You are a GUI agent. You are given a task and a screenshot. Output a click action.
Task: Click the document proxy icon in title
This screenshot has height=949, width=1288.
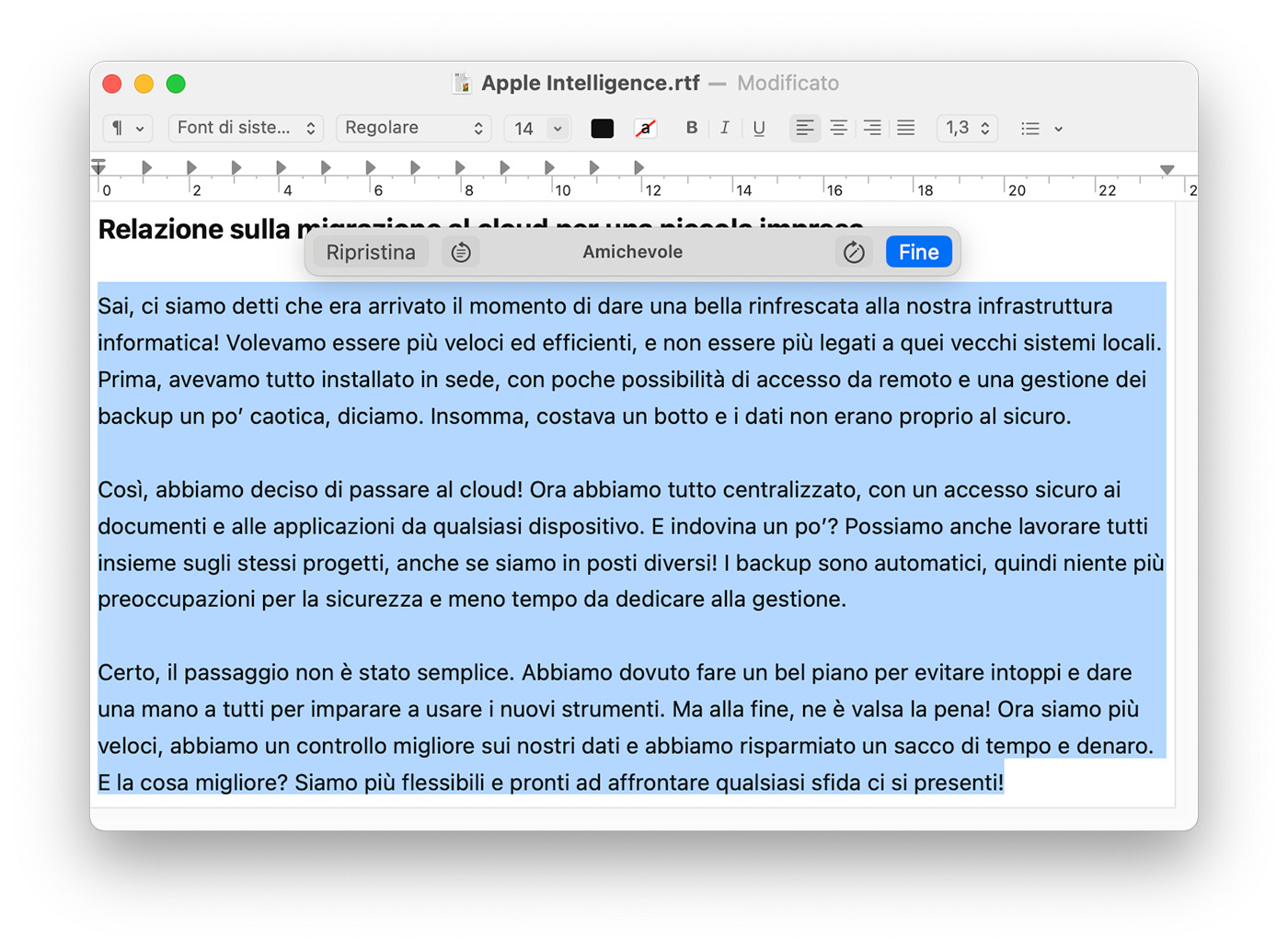point(462,84)
